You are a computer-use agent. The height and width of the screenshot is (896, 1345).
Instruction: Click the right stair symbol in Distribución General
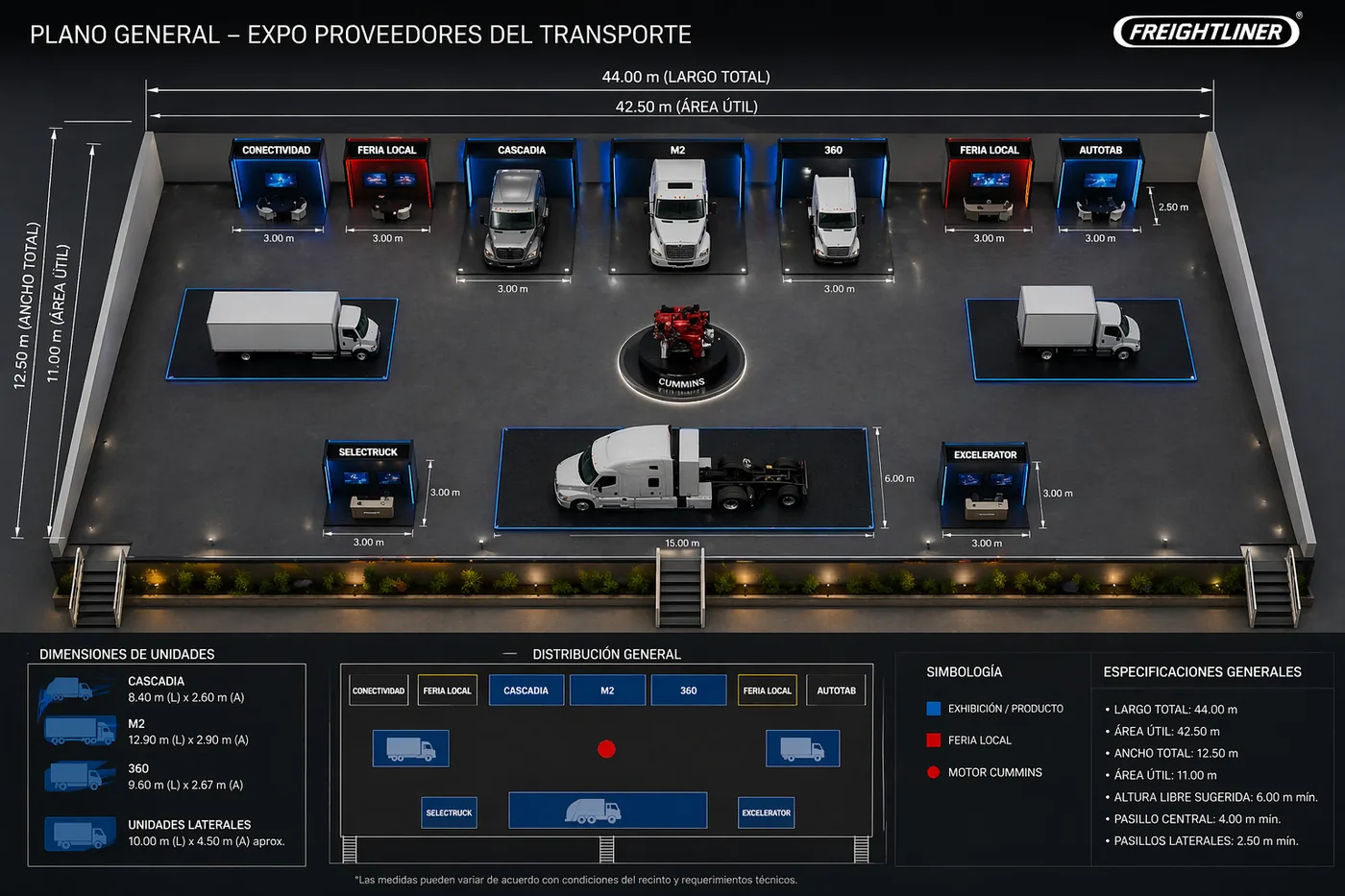[x=861, y=849]
